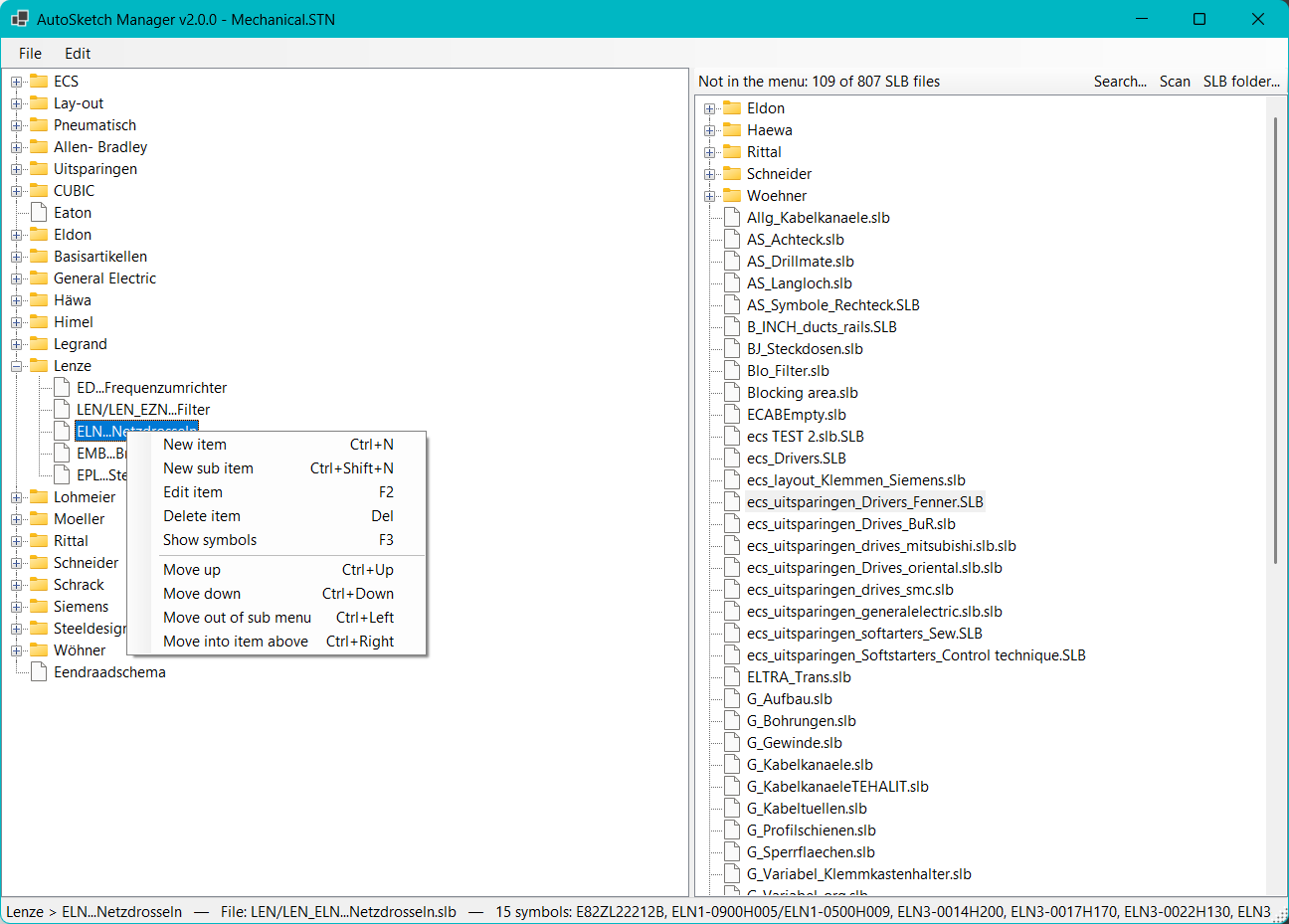Click the SLB list vertical scrollbar thumb

pos(1275,340)
